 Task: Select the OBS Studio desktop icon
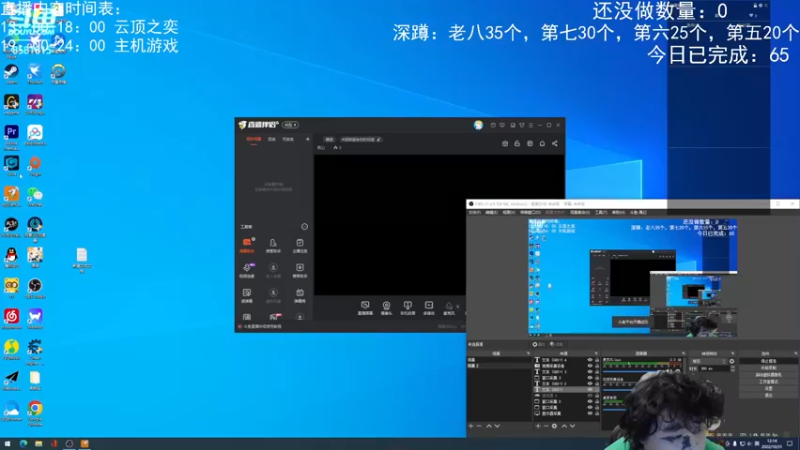(x=35, y=286)
